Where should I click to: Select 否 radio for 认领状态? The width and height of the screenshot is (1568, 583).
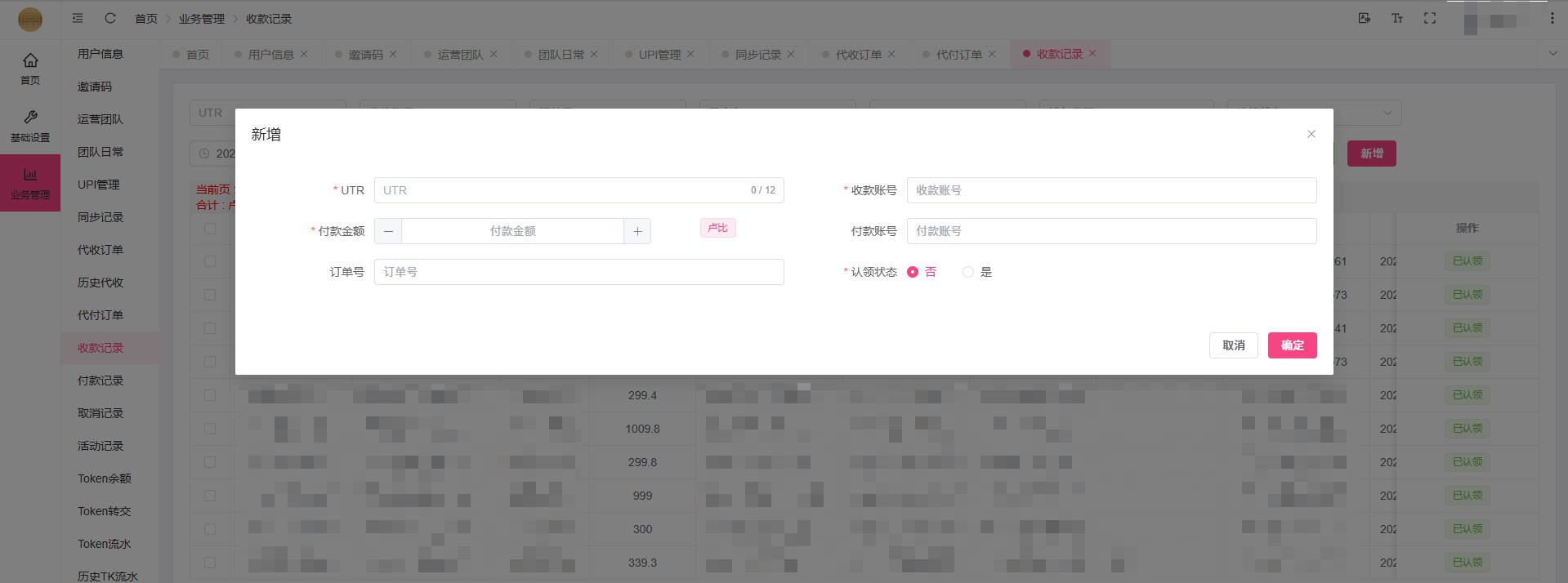point(913,272)
